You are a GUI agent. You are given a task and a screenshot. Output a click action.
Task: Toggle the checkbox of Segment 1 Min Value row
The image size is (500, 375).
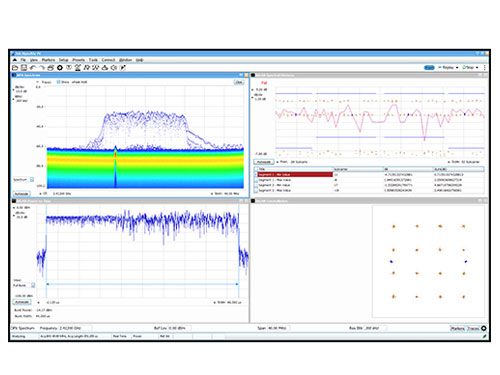pos(256,175)
